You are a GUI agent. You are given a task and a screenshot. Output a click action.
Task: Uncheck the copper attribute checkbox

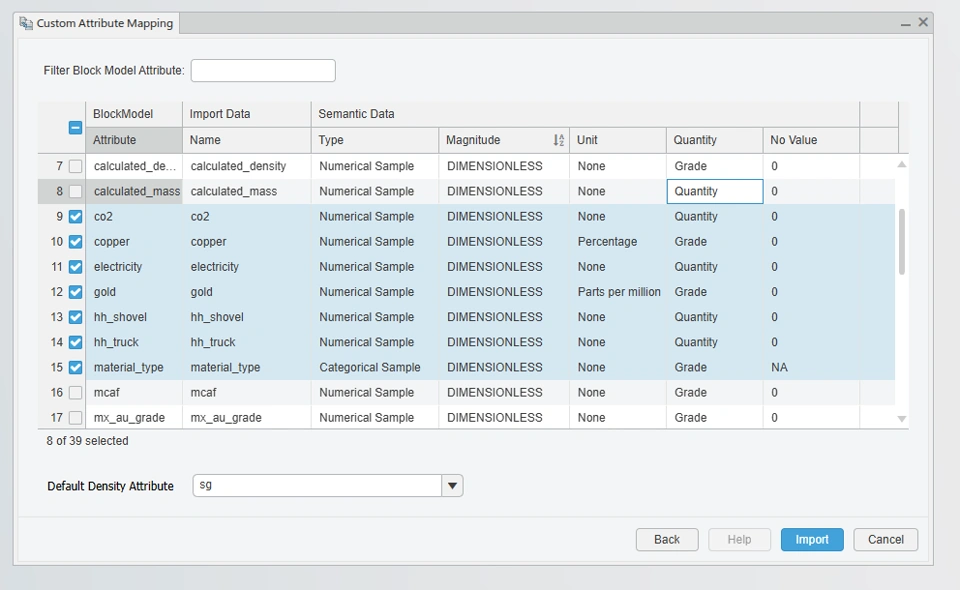[x=75, y=242]
